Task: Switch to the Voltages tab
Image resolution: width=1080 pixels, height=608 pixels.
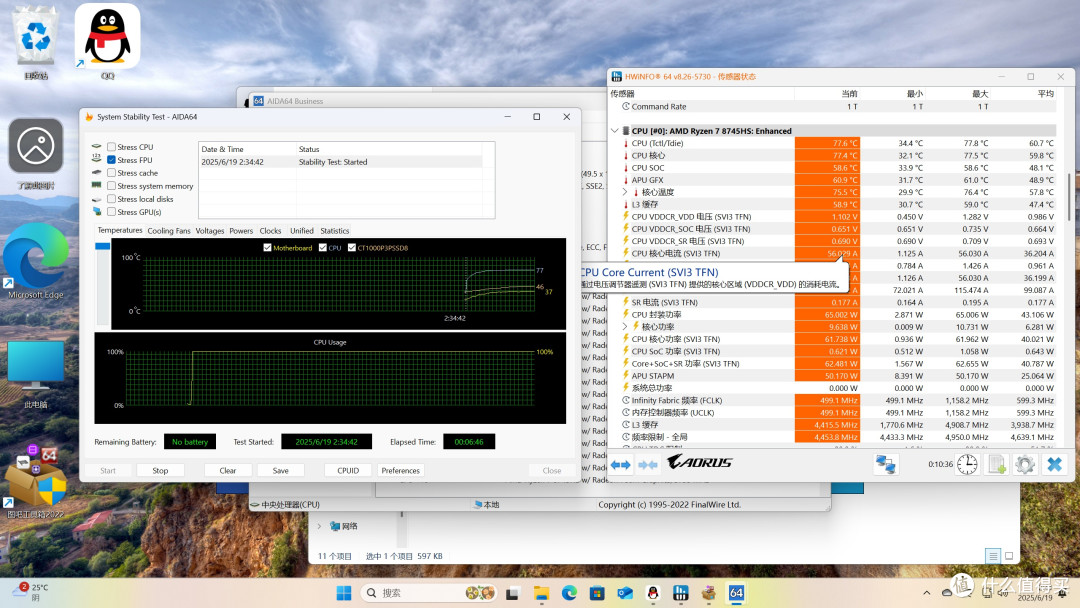Action: pos(209,231)
